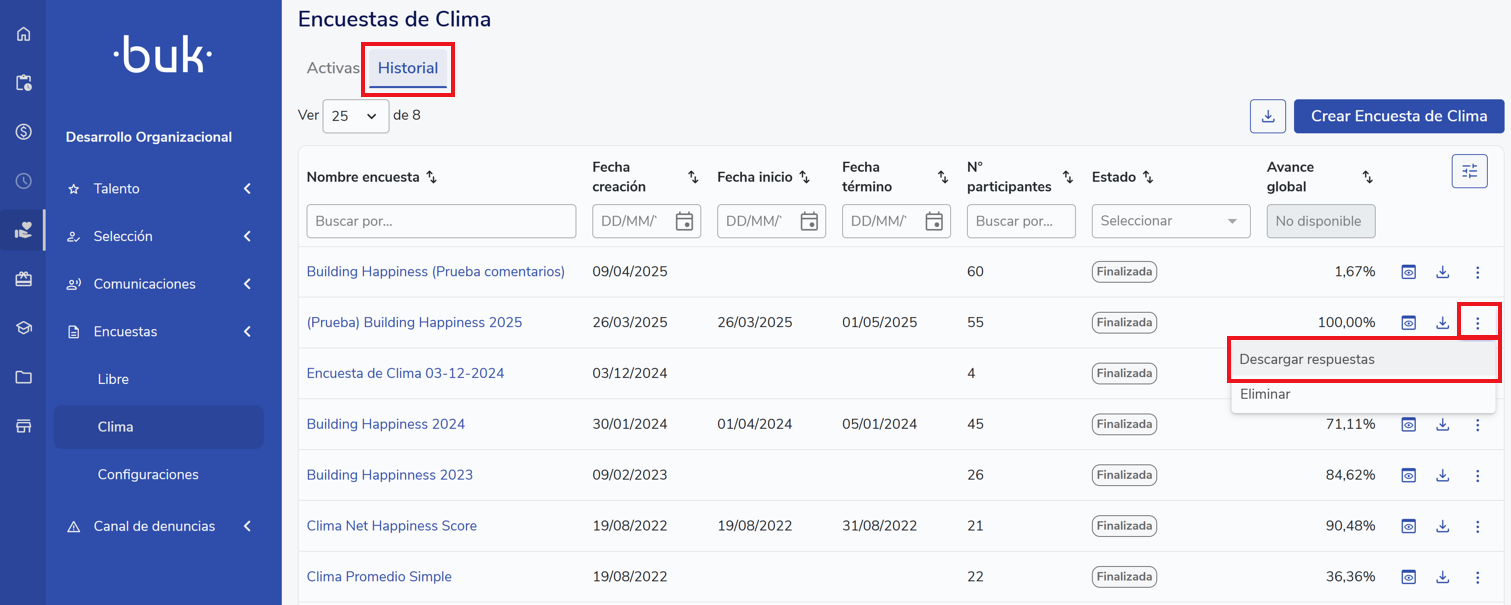
Task: Click the download icon beside Crear Encuesta
Action: [1267, 116]
